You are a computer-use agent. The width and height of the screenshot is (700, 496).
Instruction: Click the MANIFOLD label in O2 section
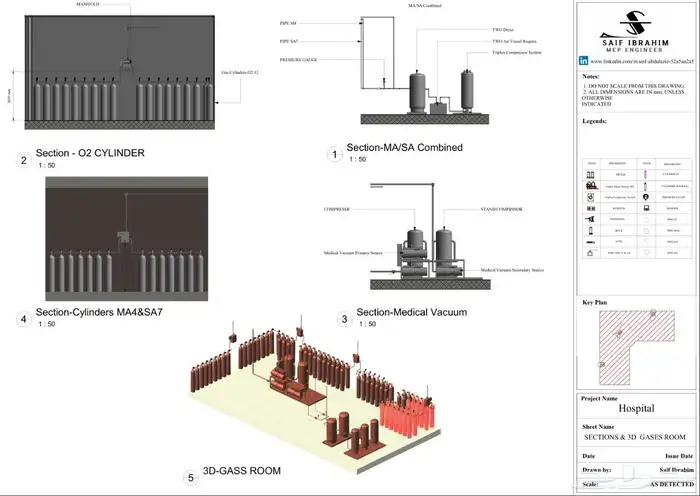coord(89,5)
